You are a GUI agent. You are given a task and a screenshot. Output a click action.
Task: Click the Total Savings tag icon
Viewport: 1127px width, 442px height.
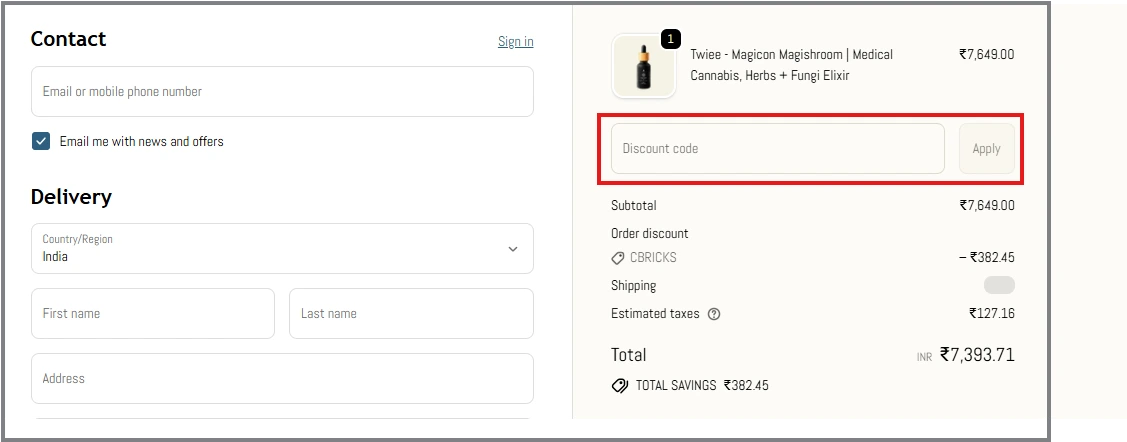[x=619, y=386]
